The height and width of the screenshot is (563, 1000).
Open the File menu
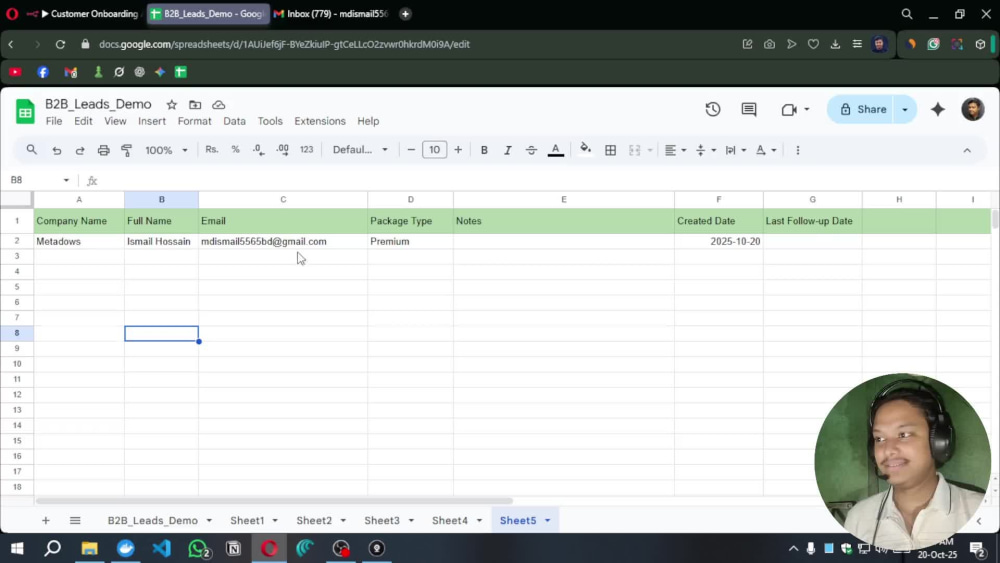[x=54, y=121]
